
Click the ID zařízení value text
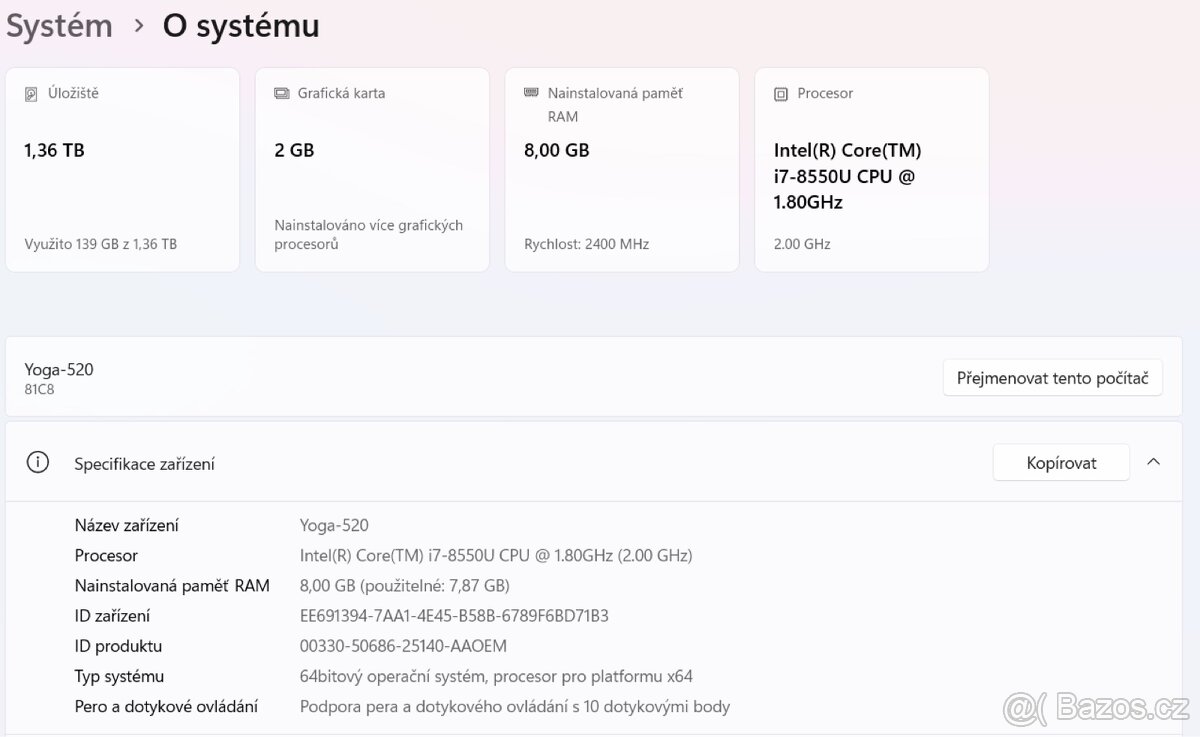pos(454,616)
